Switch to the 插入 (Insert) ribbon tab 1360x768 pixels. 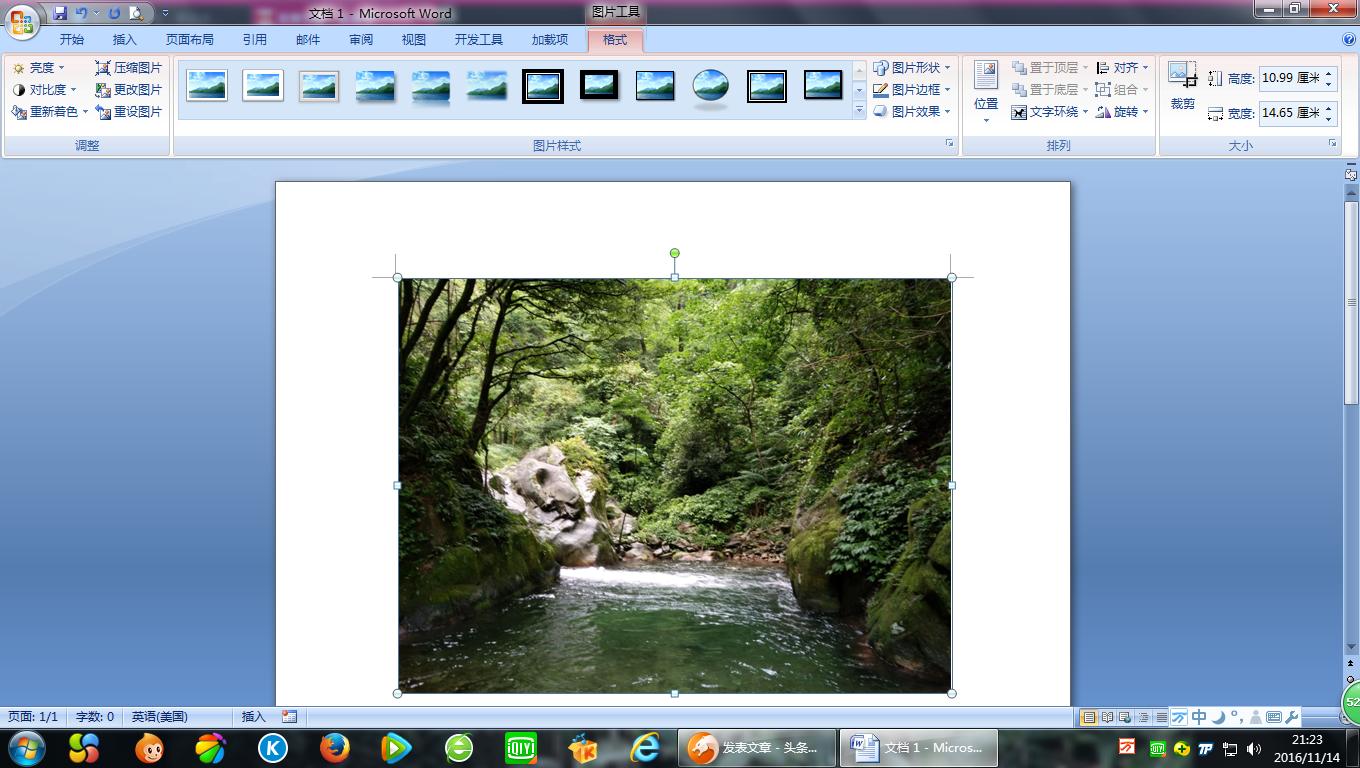click(125, 40)
